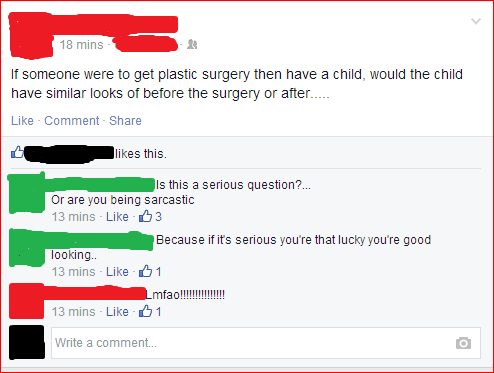Attach a photo using the camera icon

pos(463,343)
